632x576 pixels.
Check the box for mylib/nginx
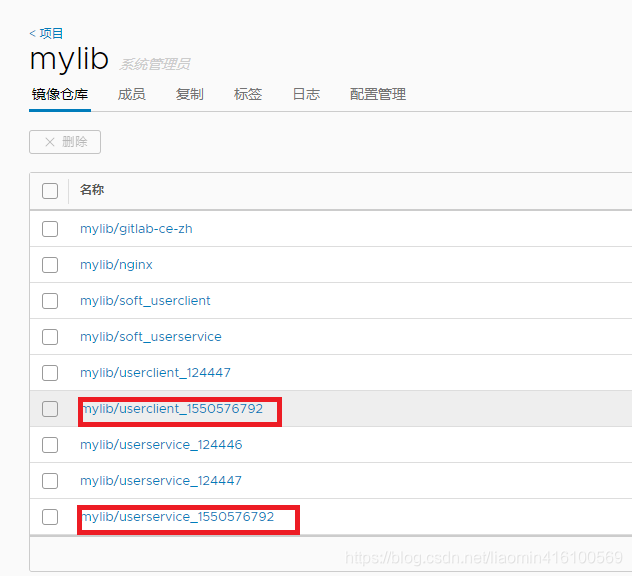(50, 265)
